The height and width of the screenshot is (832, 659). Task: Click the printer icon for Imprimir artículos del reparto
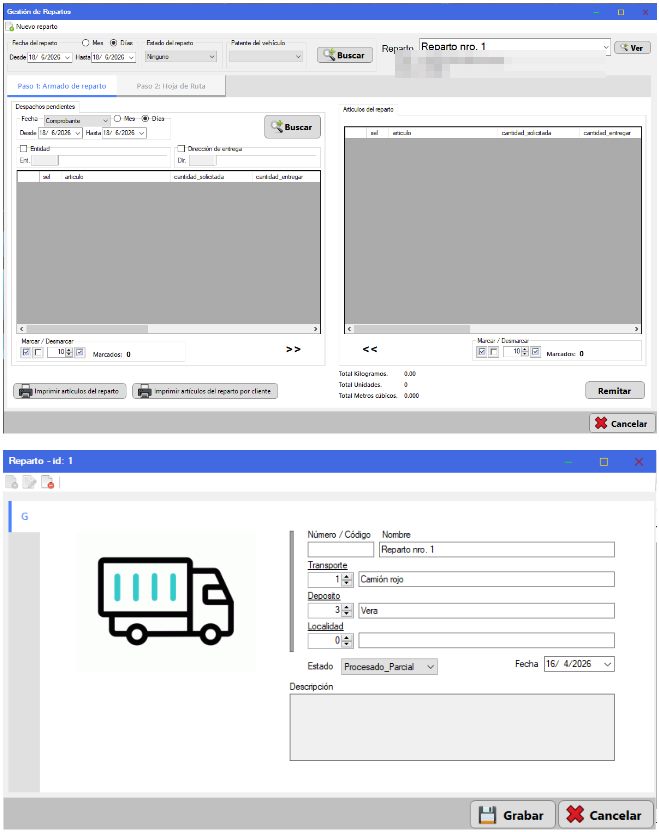click(x=25, y=392)
